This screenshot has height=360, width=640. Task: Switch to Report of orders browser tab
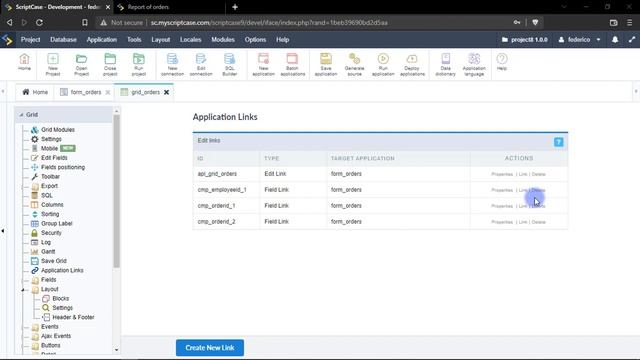[x=148, y=7]
